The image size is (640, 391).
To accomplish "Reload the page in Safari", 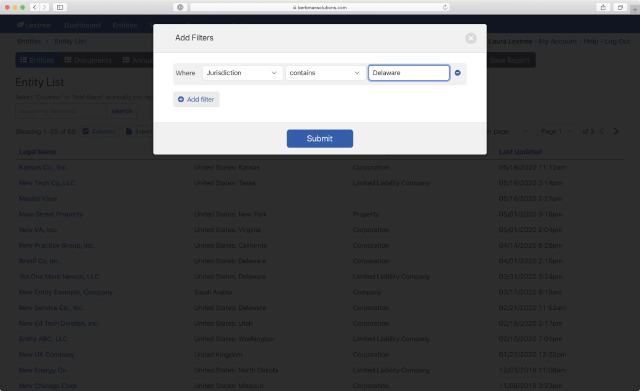I will click(x=445, y=7).
